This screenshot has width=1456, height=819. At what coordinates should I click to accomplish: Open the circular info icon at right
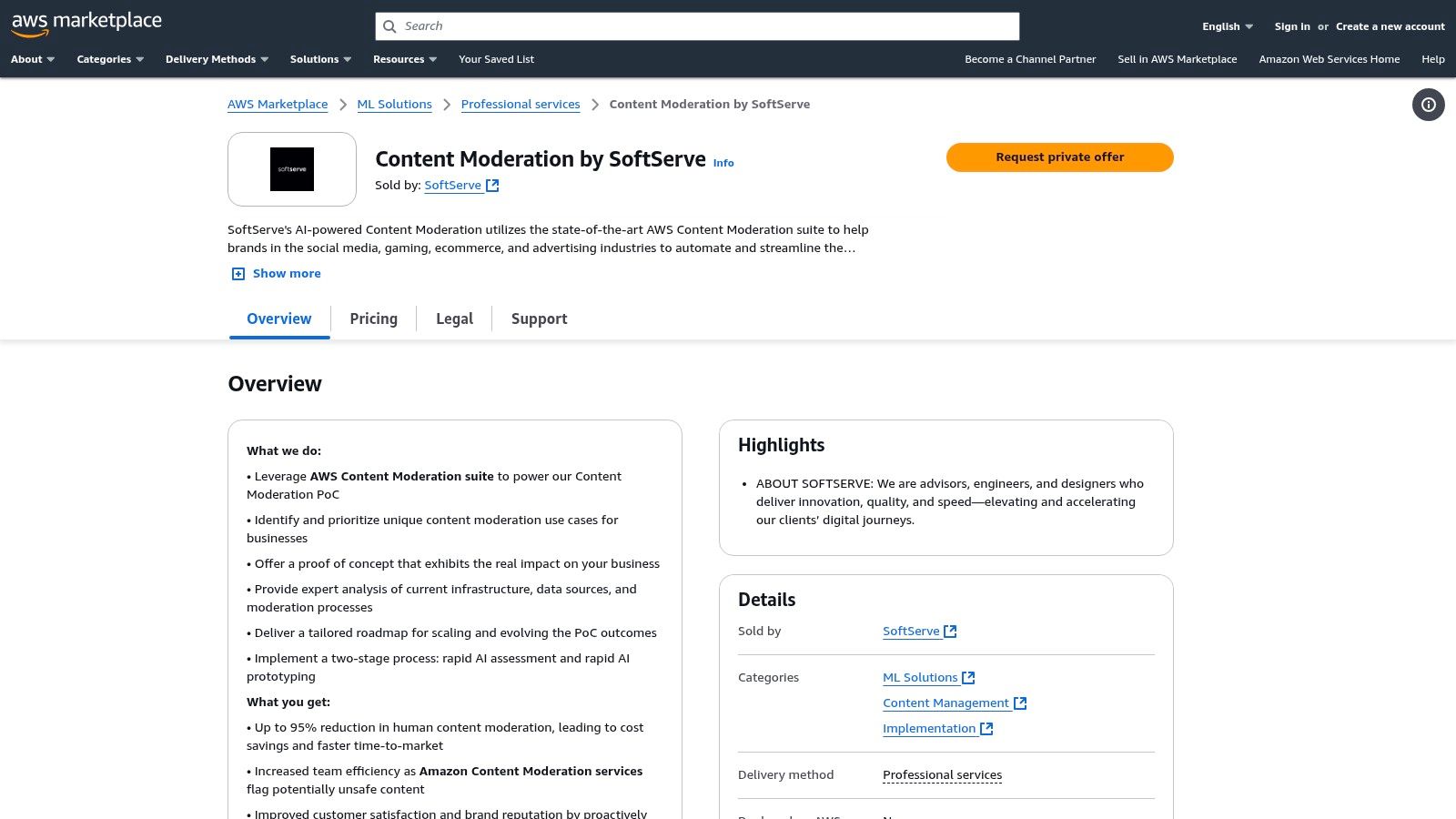(1429, 105)
